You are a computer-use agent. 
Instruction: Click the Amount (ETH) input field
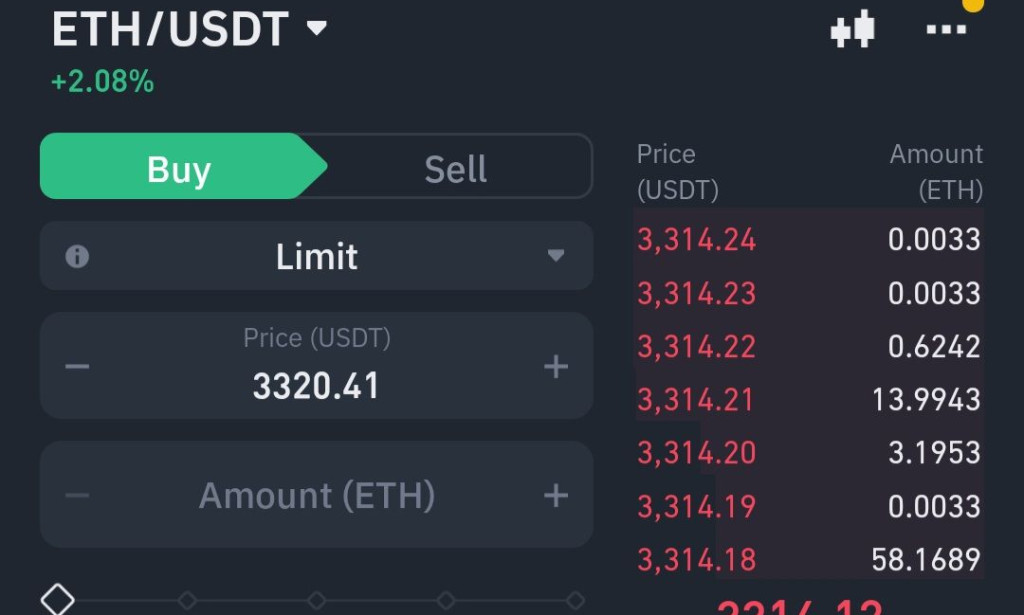[x=317, y=494]
